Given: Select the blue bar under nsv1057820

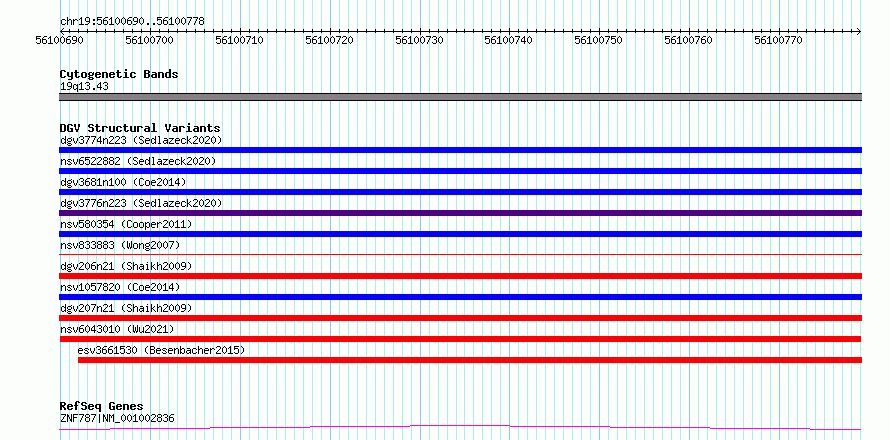Looking at the screenshot, I should point(460,297).
